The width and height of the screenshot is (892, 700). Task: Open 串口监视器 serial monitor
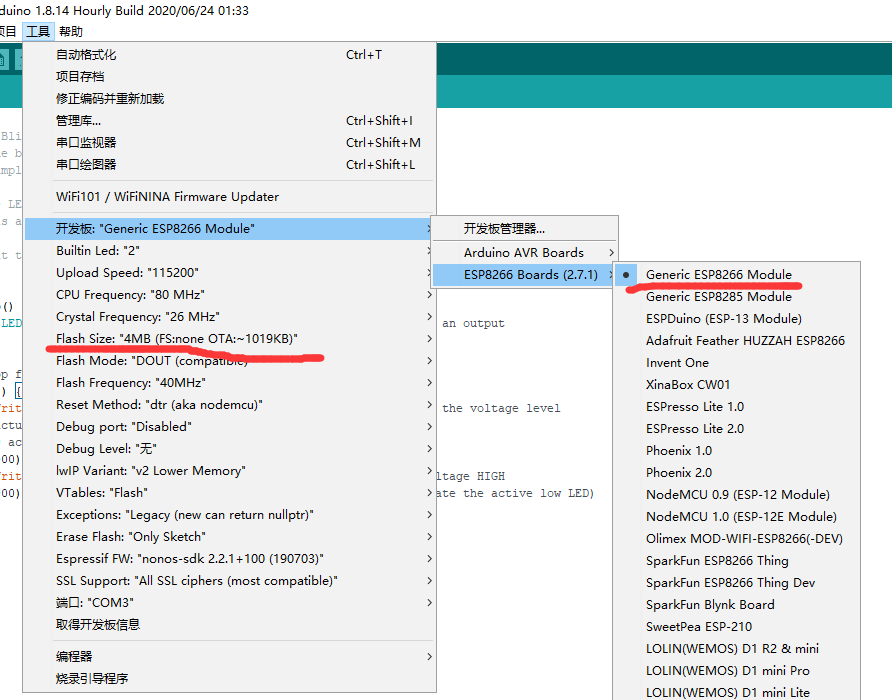[x=230, y=142]
